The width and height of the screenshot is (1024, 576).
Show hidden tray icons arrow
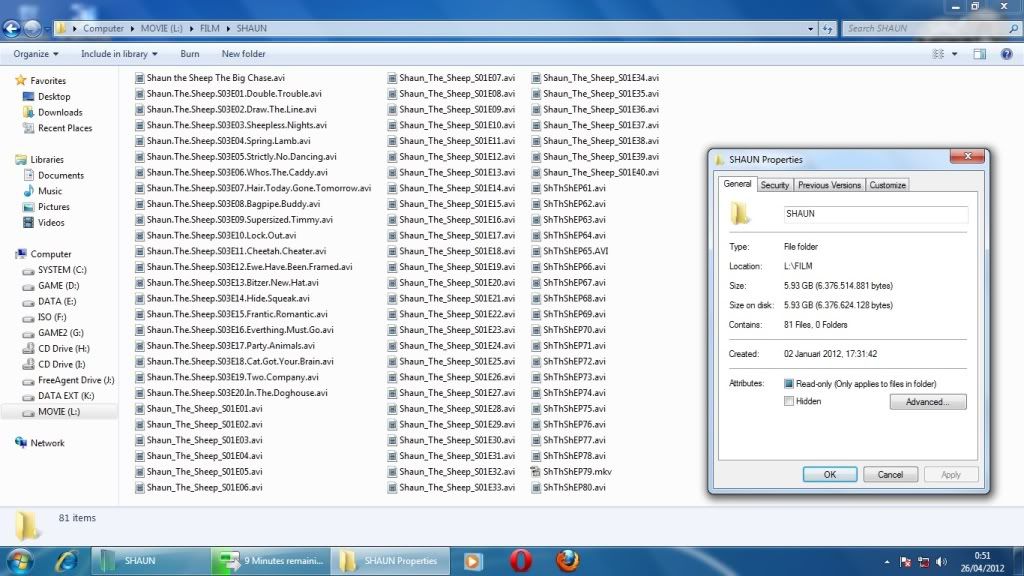(x=886, y=562)
